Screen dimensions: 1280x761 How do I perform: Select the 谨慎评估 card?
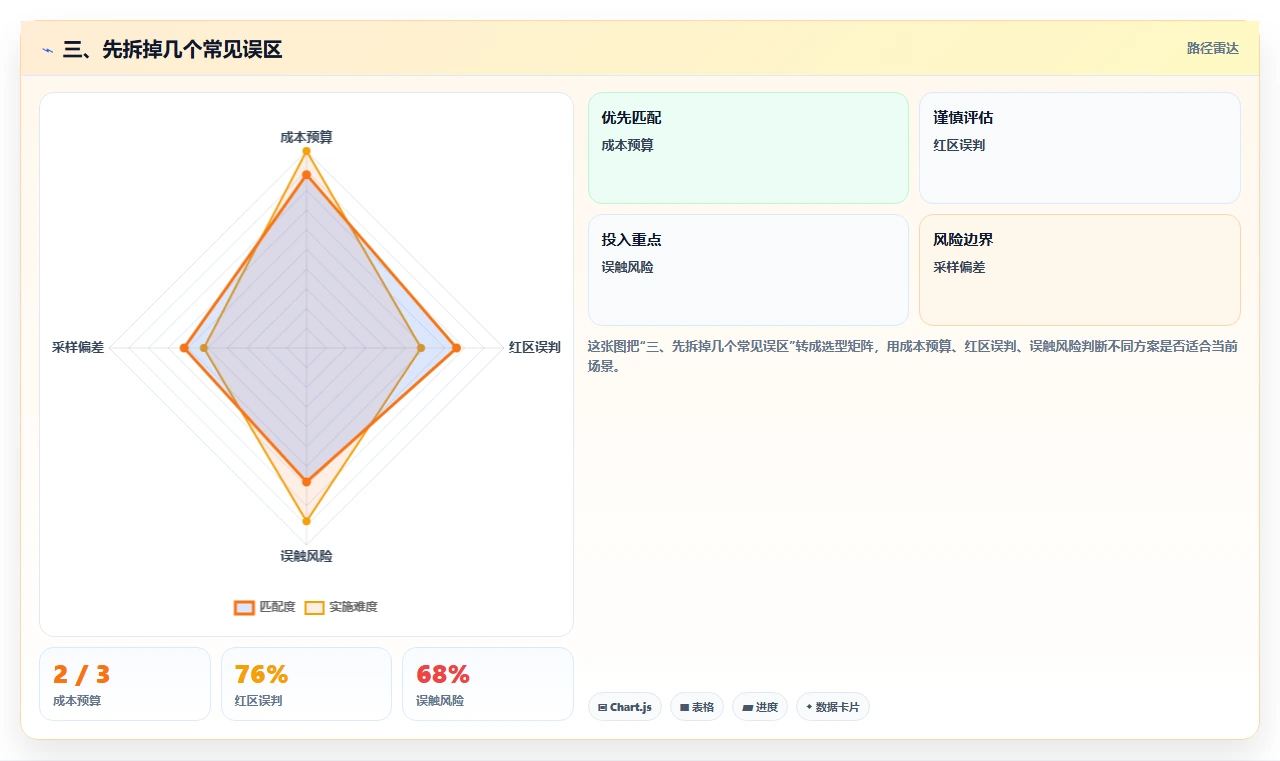(1079, 148)
